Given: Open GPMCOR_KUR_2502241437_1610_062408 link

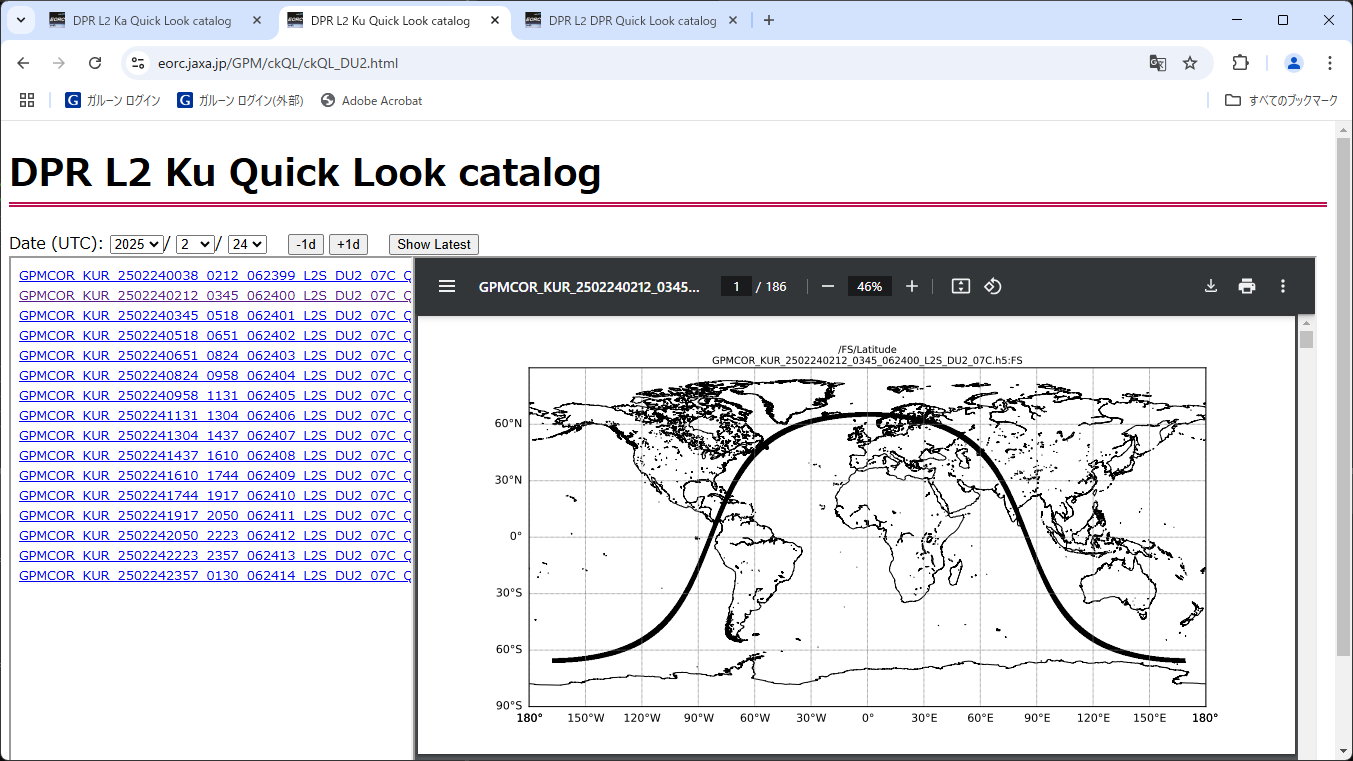Looking at the screenshot, I should pos(215,455).
